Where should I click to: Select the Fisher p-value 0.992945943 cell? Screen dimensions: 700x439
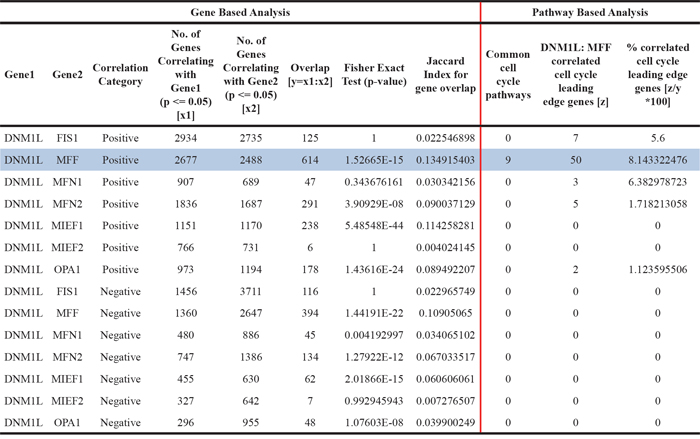(371, 400)
